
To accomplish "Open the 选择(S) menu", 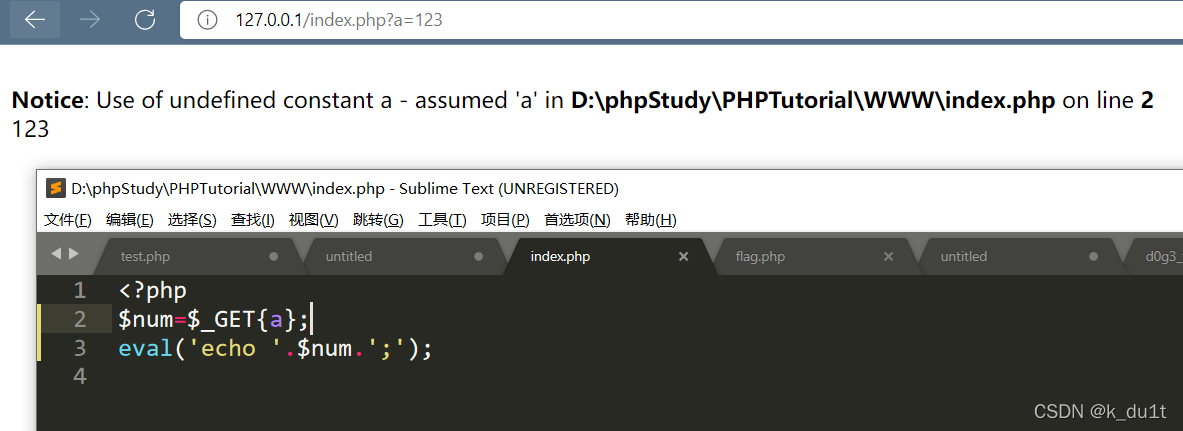I will pyautogui.click(x=192, y=220).
